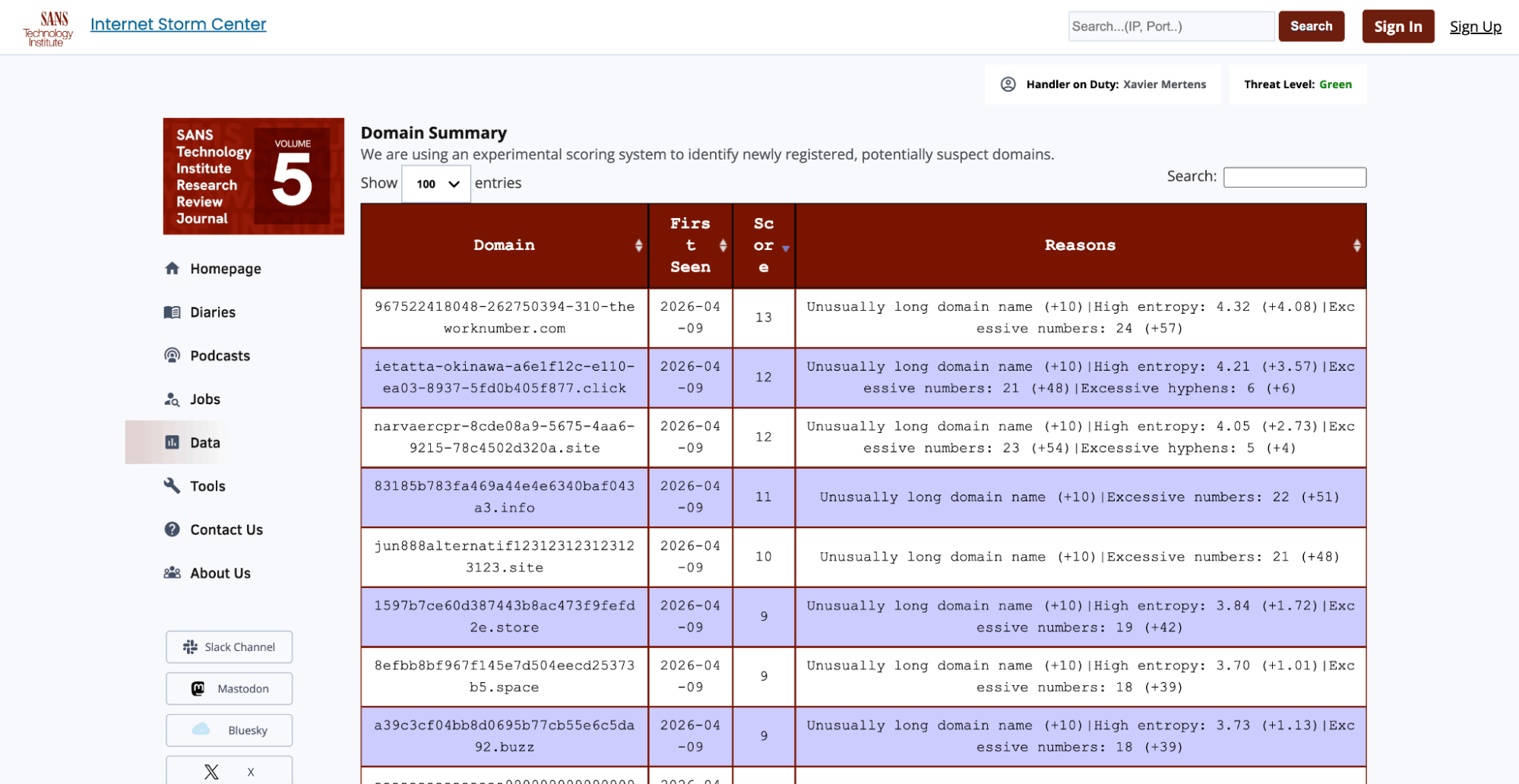Click the Diaries book icon
The height and width of the screenshot is (784, 1519).
tap(172, 312)
